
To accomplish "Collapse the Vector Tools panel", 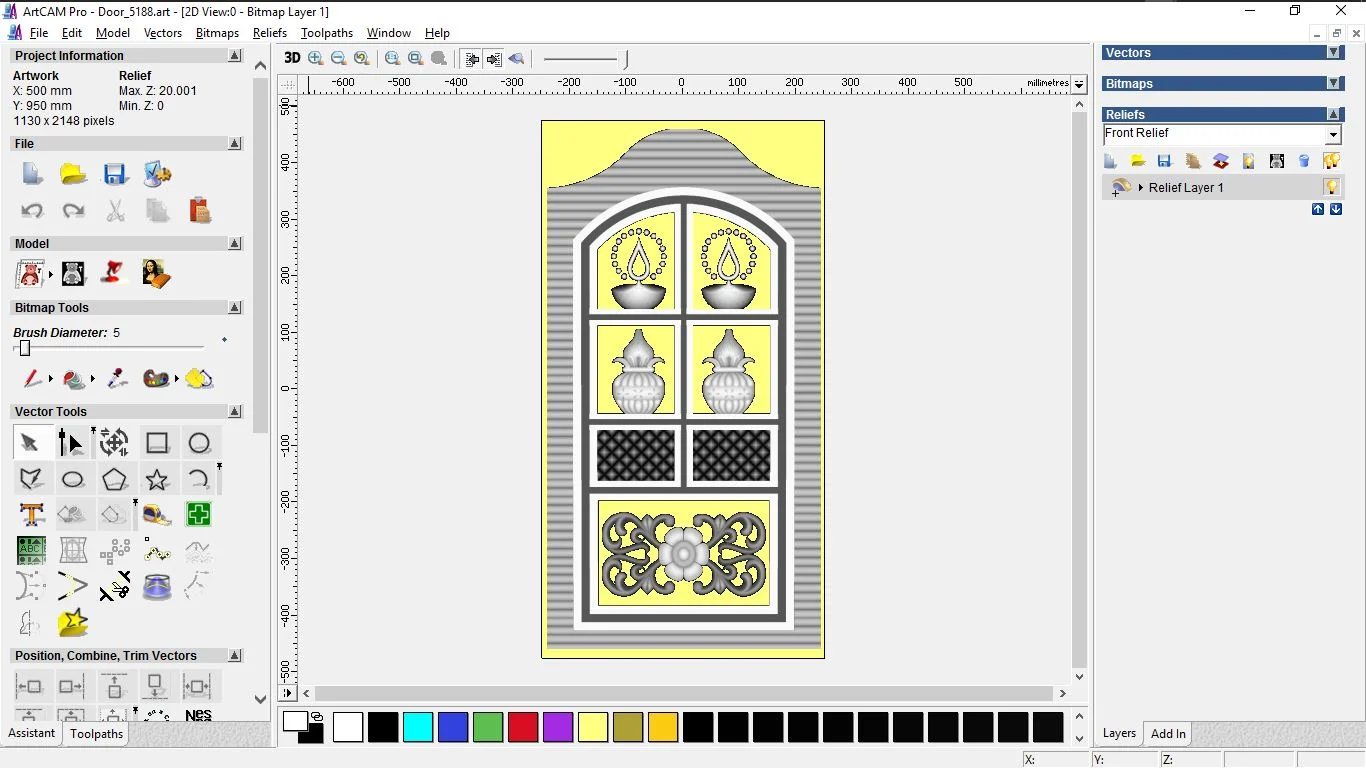I will [235, 411].
